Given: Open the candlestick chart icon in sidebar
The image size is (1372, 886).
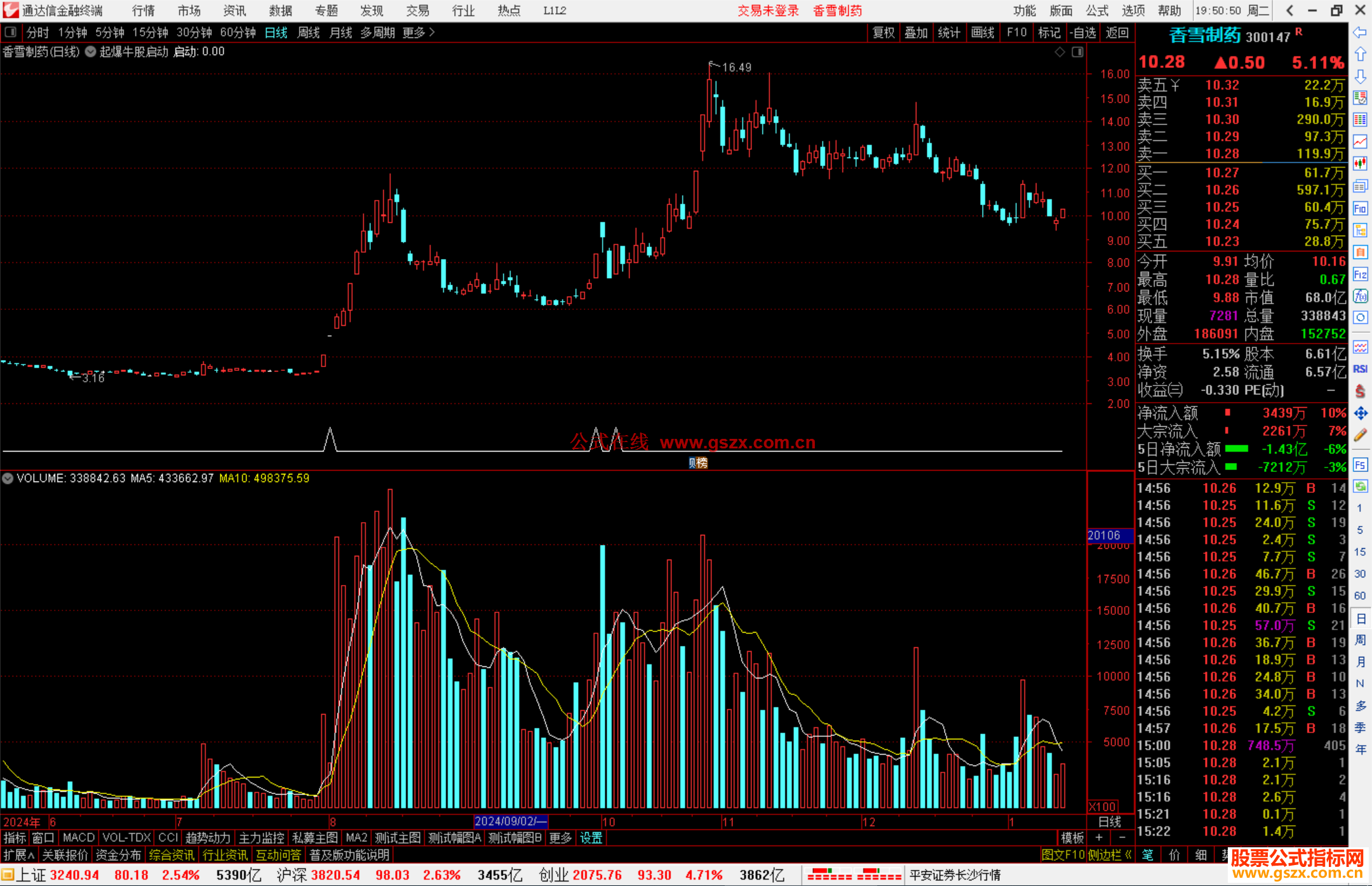Looking at the screenshot, I should tap(1360, 163).
